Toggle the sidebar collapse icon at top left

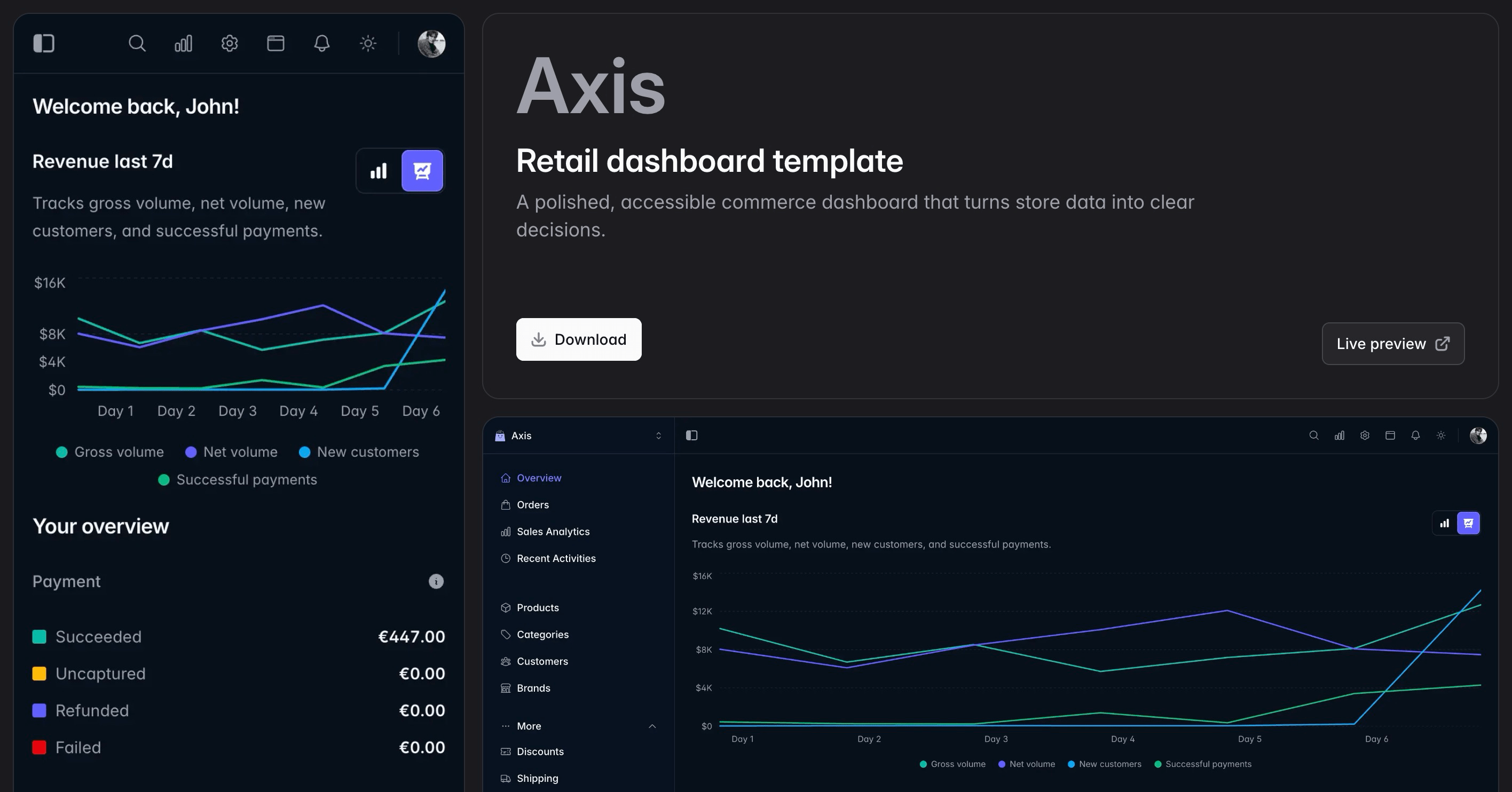coord(43,43)
